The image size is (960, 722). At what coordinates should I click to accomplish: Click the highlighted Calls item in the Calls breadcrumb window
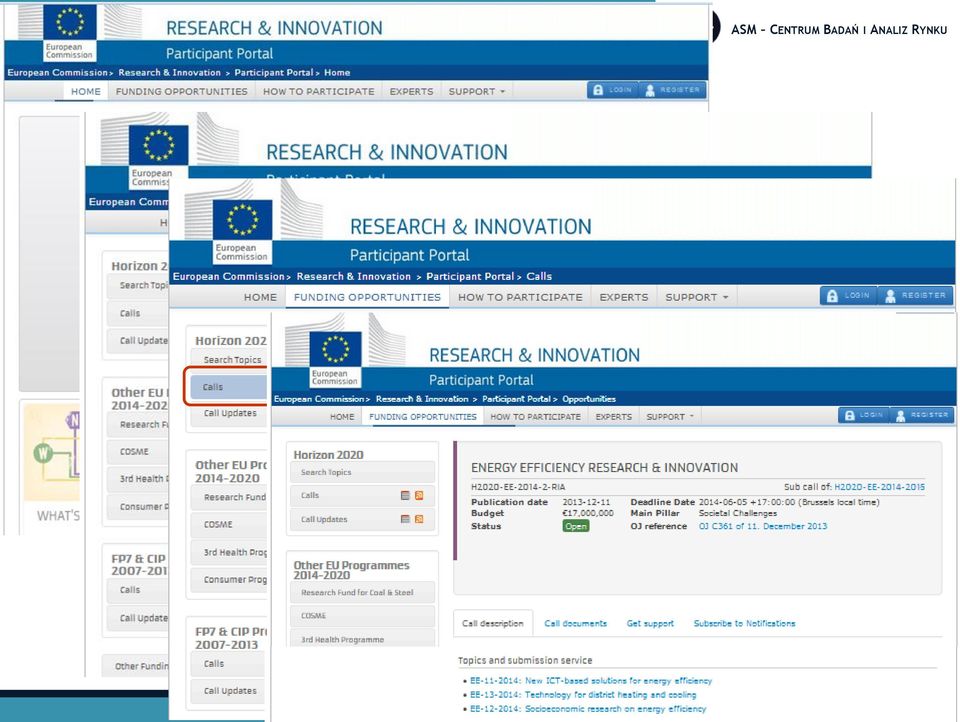(x=228, y=387)
